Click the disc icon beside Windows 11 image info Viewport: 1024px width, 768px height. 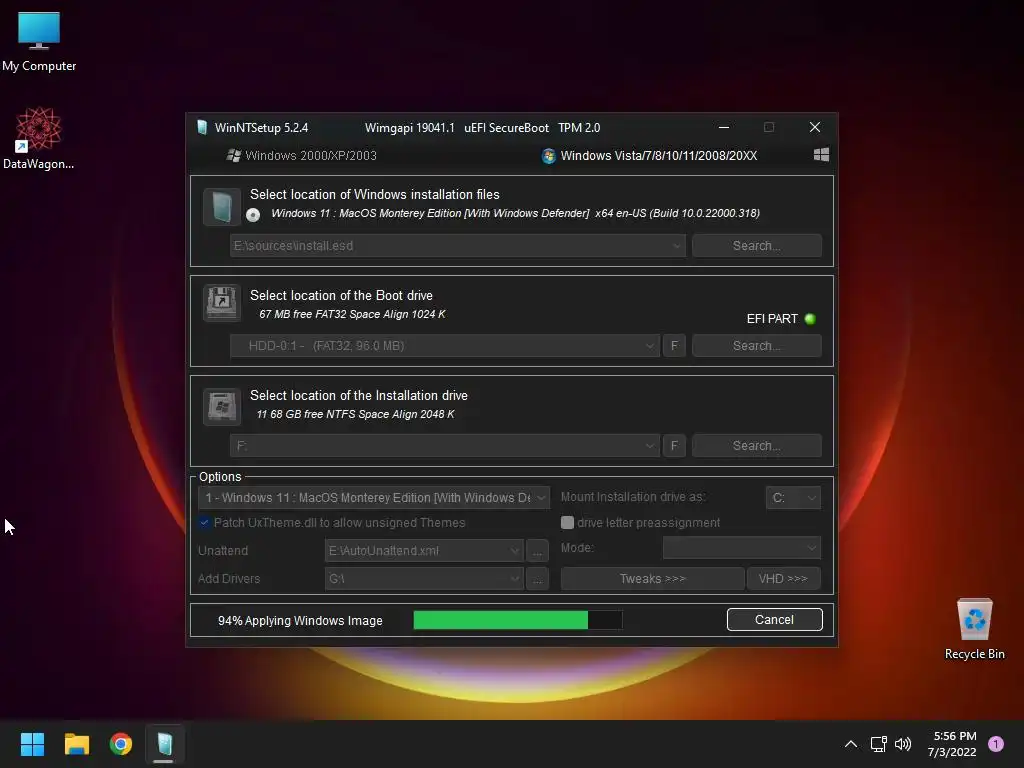[253, 215]
